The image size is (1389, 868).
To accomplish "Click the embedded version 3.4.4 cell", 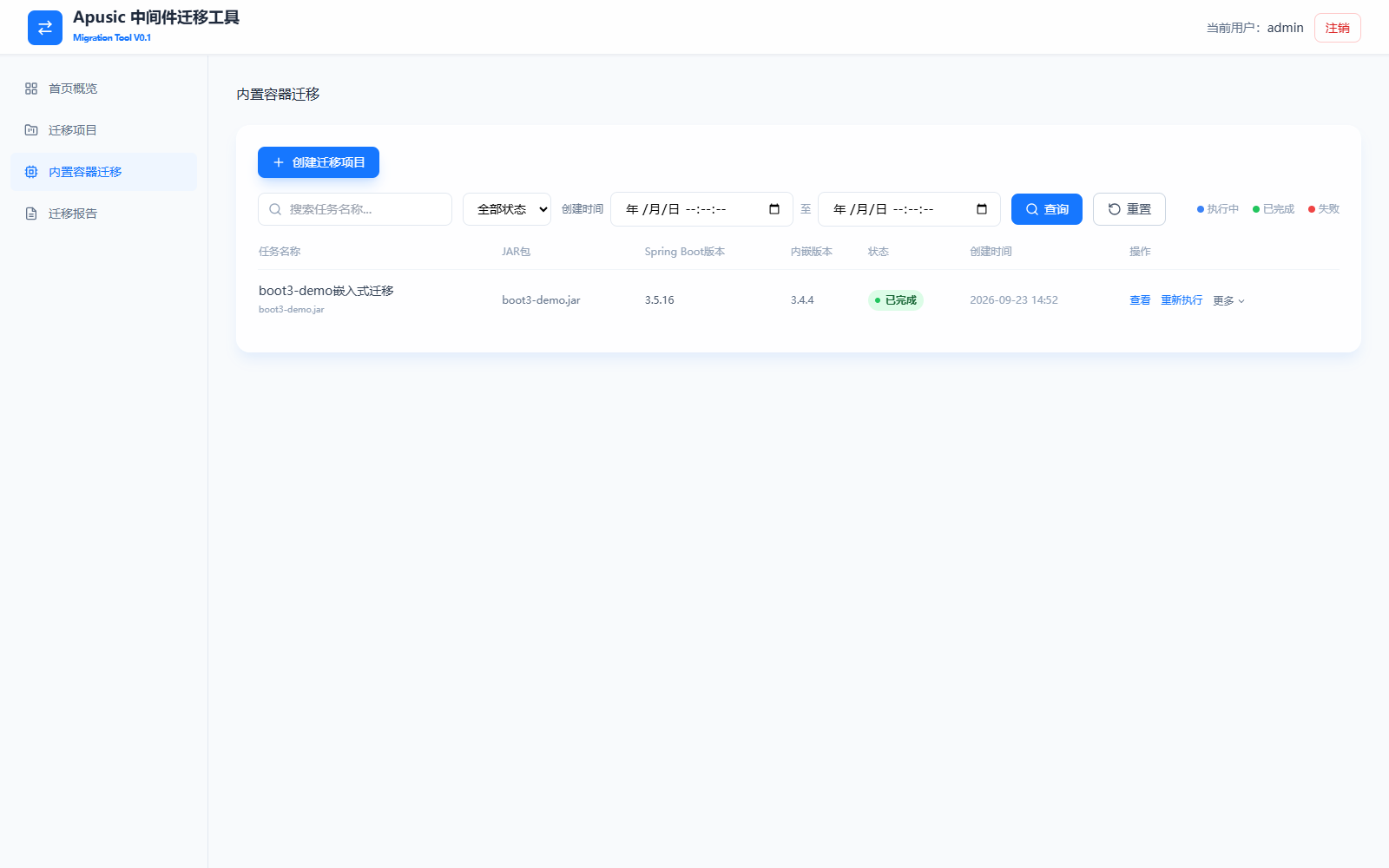I will tap(802, 300).
